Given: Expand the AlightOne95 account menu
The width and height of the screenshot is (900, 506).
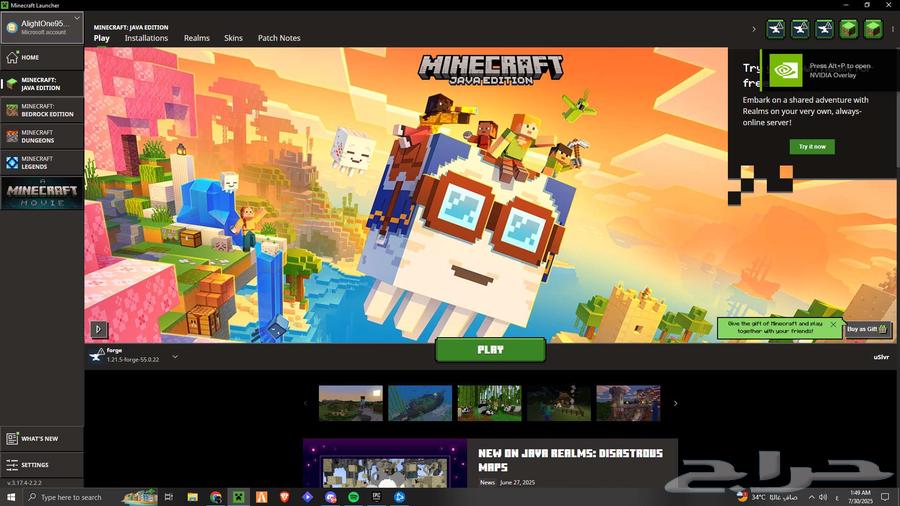Looking at the screenshot, I should [x=42, y=27].
